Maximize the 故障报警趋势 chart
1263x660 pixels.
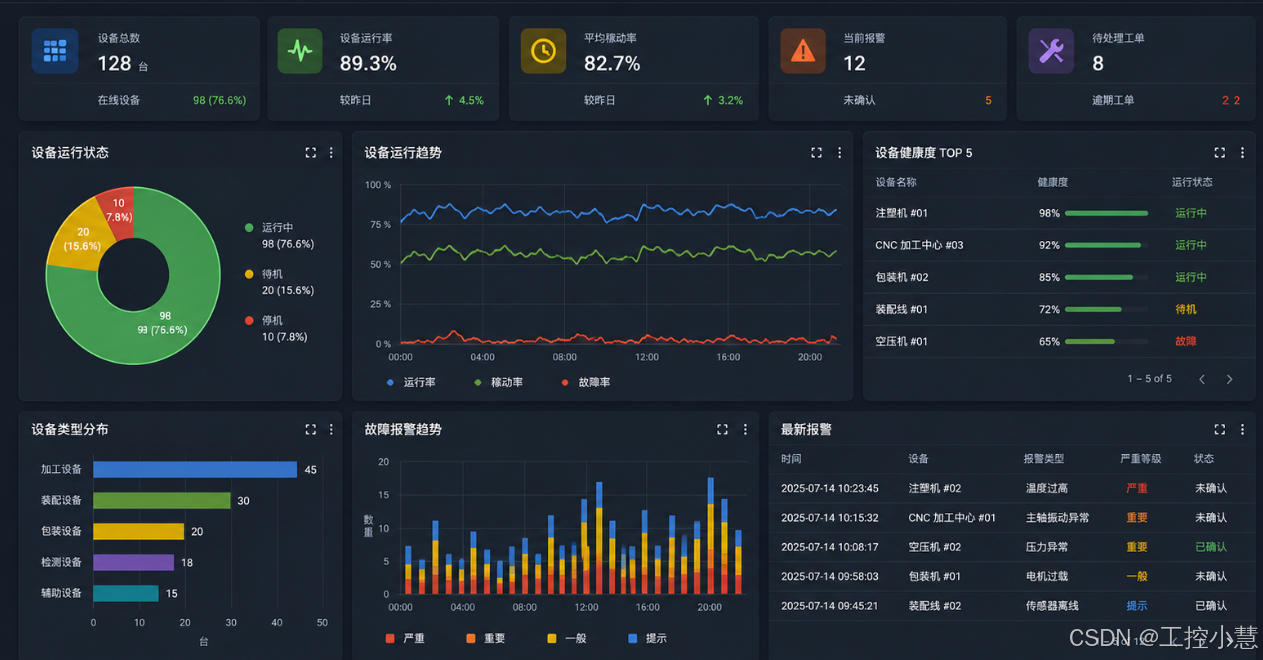coord(722,429)
